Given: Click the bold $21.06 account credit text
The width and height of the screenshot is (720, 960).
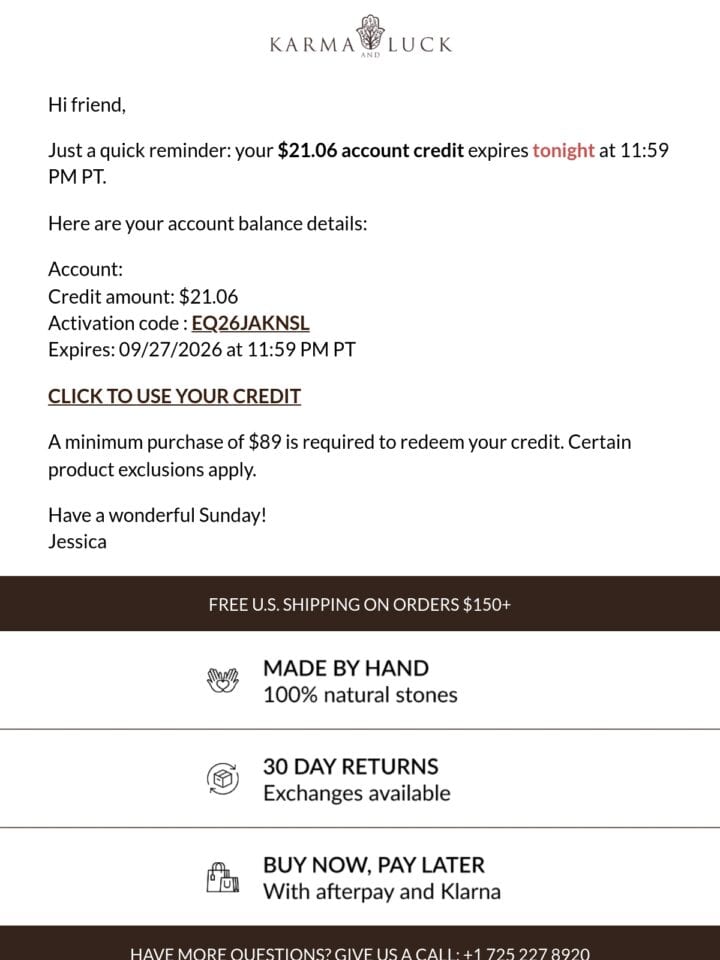Looking at the screenshot, I should pos(370,151).
